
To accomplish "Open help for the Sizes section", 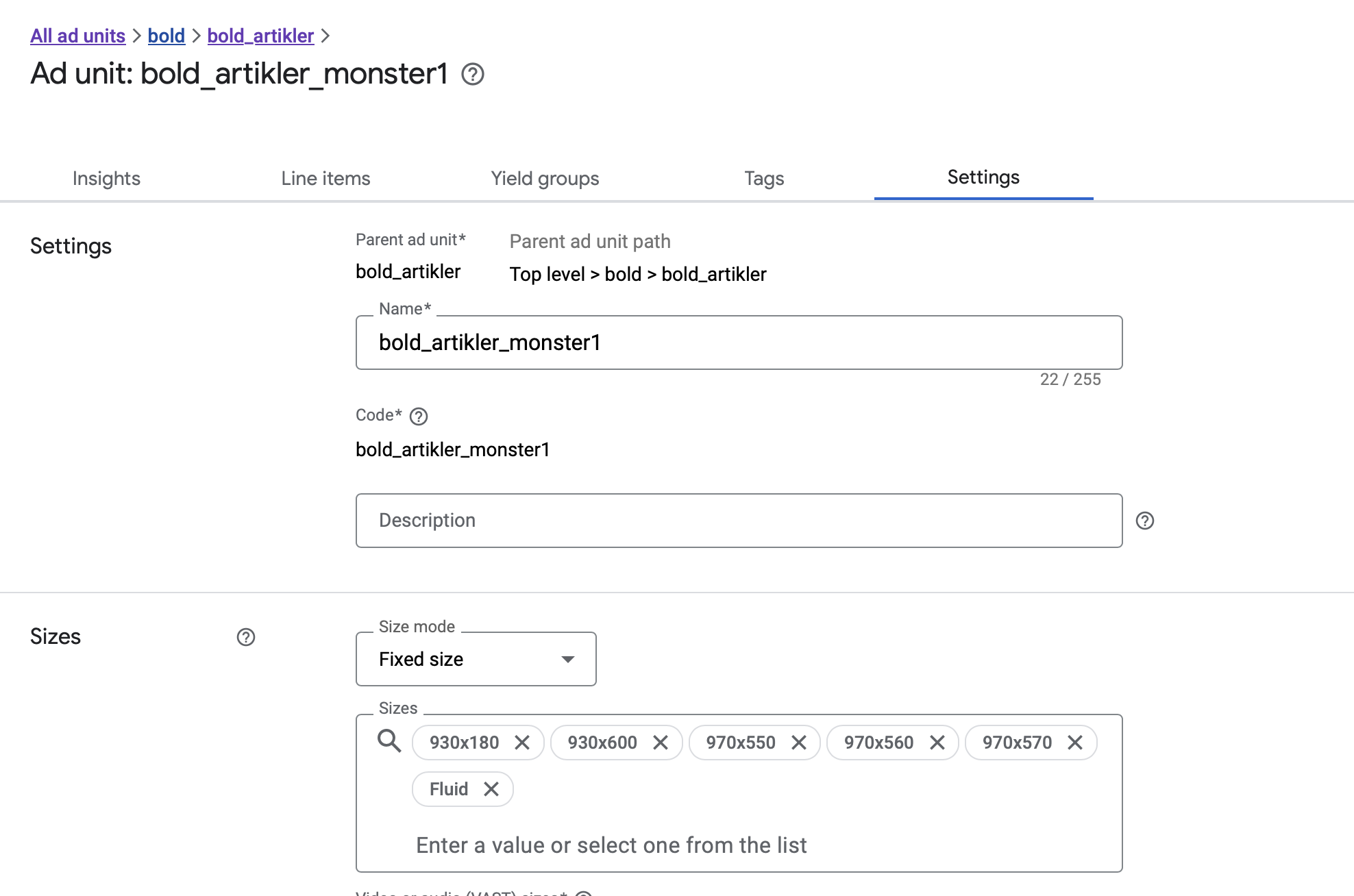I will pyautogui.click(x=245, y=637).
